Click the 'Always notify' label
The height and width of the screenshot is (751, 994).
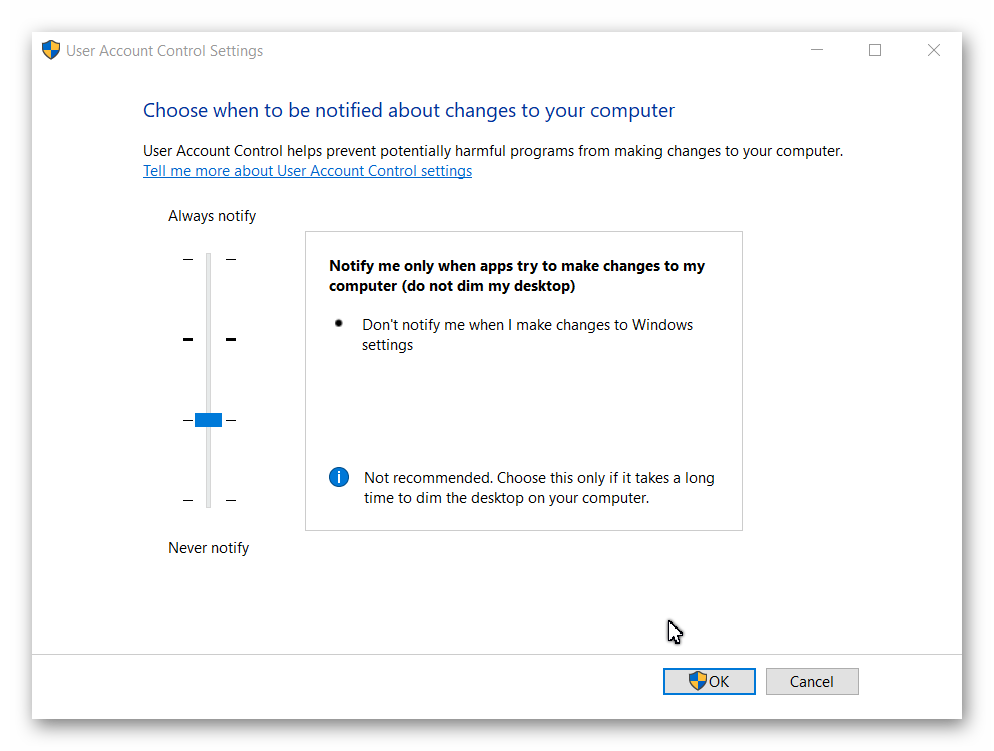click(212, 216)
